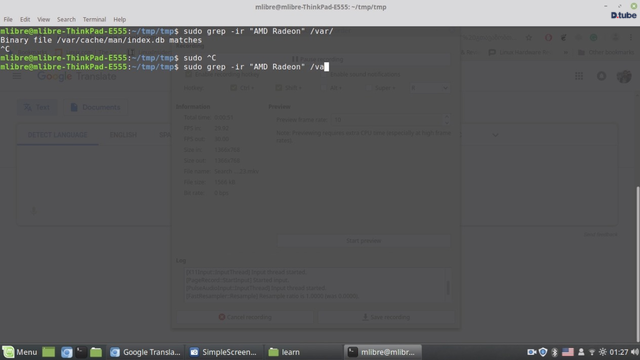The width and height of the screenshot is (640, 360).
Task: Click the terminal line "Binary file /var/cache/man/index.db matches"
Action: [101, 40]
